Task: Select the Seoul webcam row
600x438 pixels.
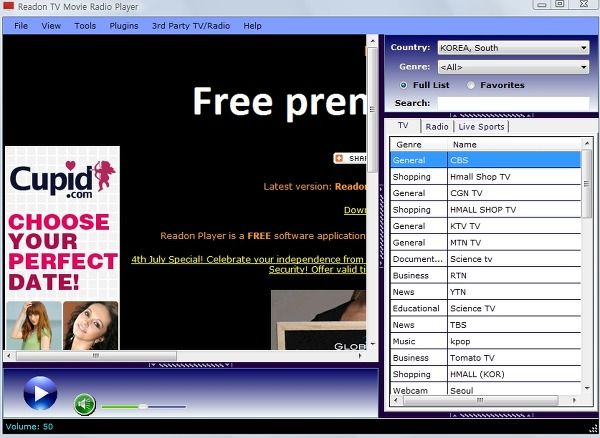Action: [486, 390]
